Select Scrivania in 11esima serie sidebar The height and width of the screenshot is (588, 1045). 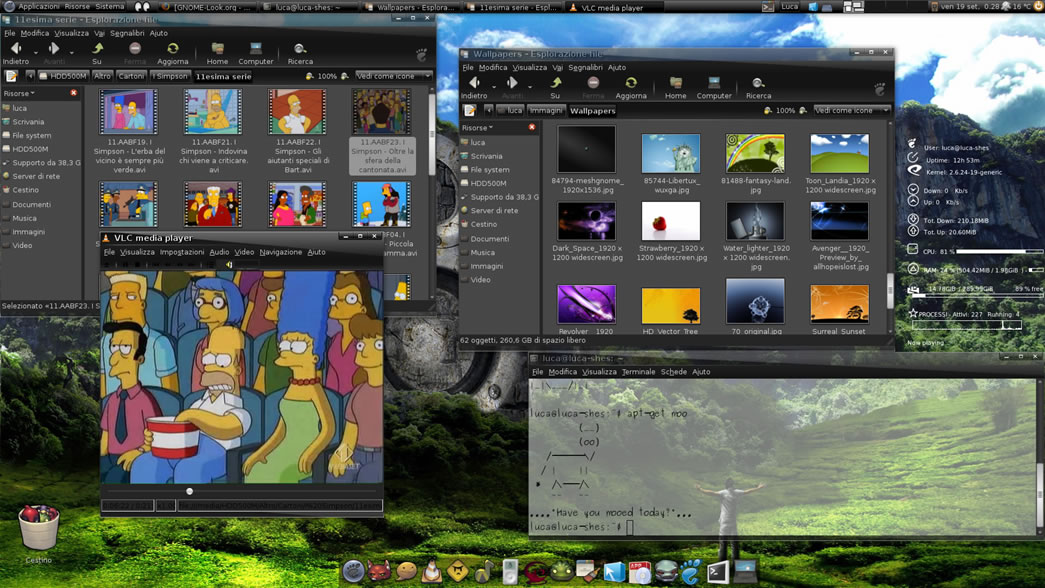tap(28, 122)
